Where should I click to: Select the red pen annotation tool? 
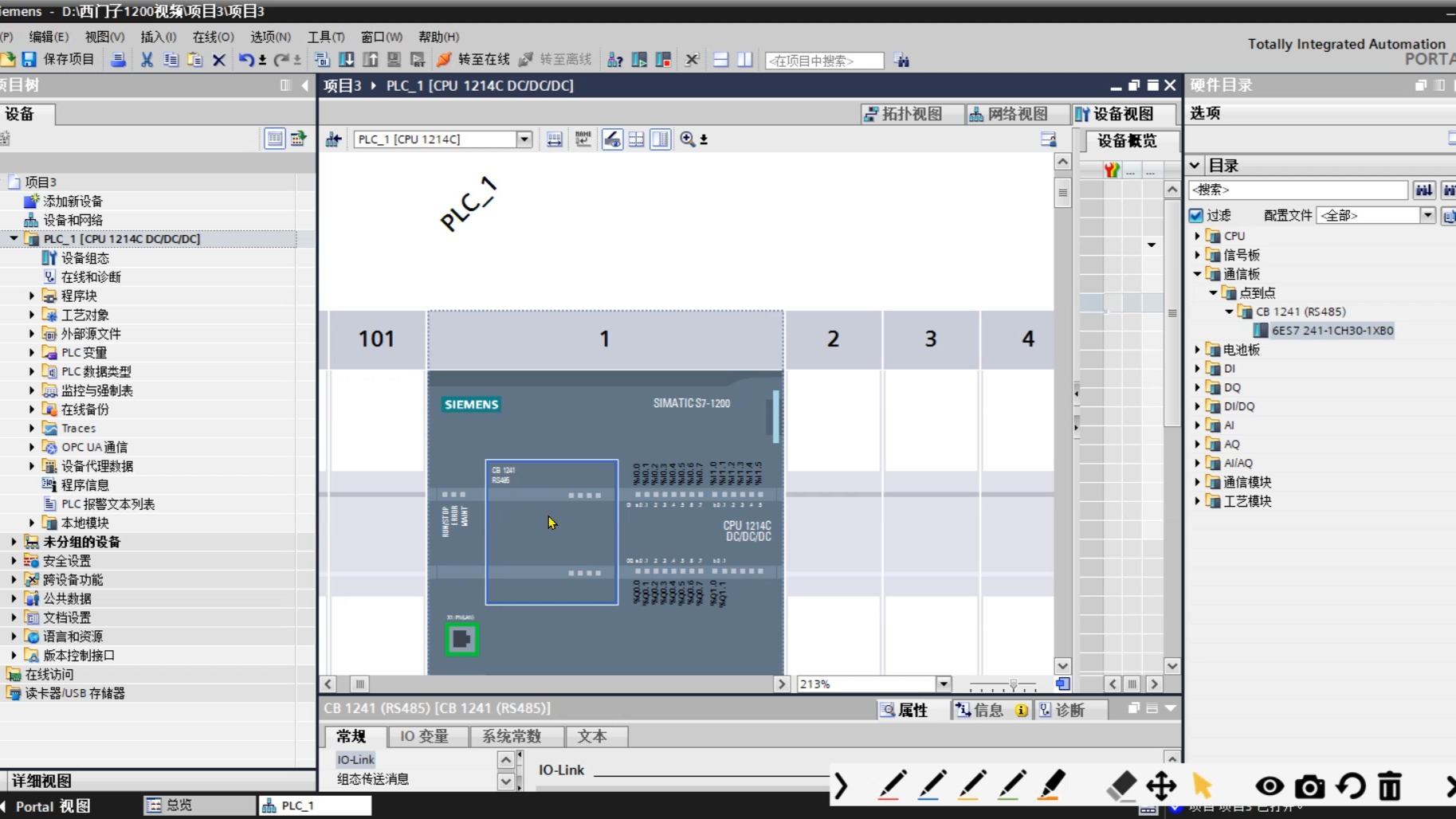point(892,786)
